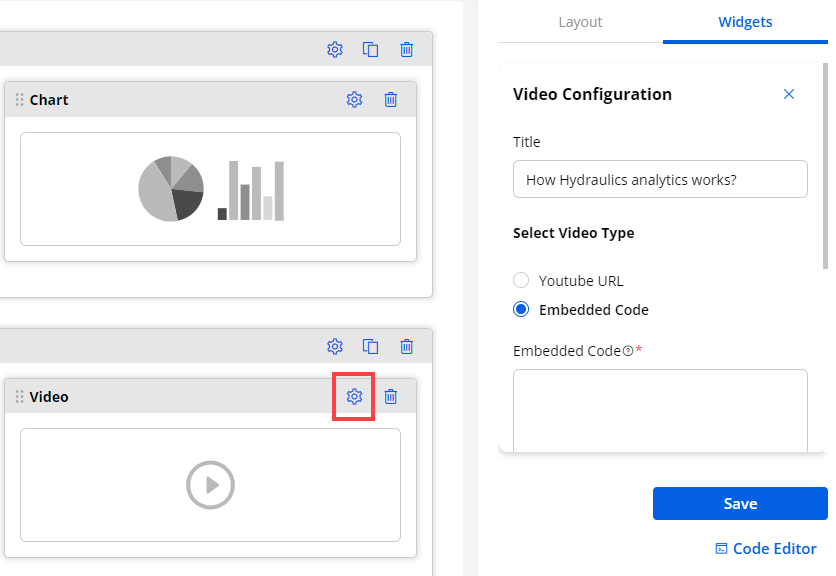
Task: Grab the Chart widget drag handle
Action: tap(19, 100)
